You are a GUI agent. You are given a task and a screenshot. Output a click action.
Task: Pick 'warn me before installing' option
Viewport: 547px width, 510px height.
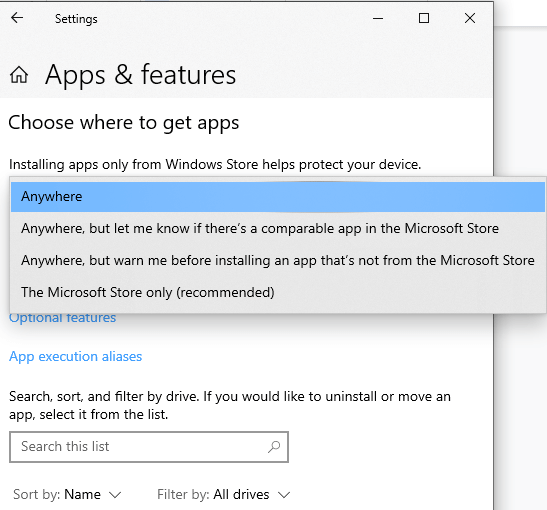tap(278, 261)
